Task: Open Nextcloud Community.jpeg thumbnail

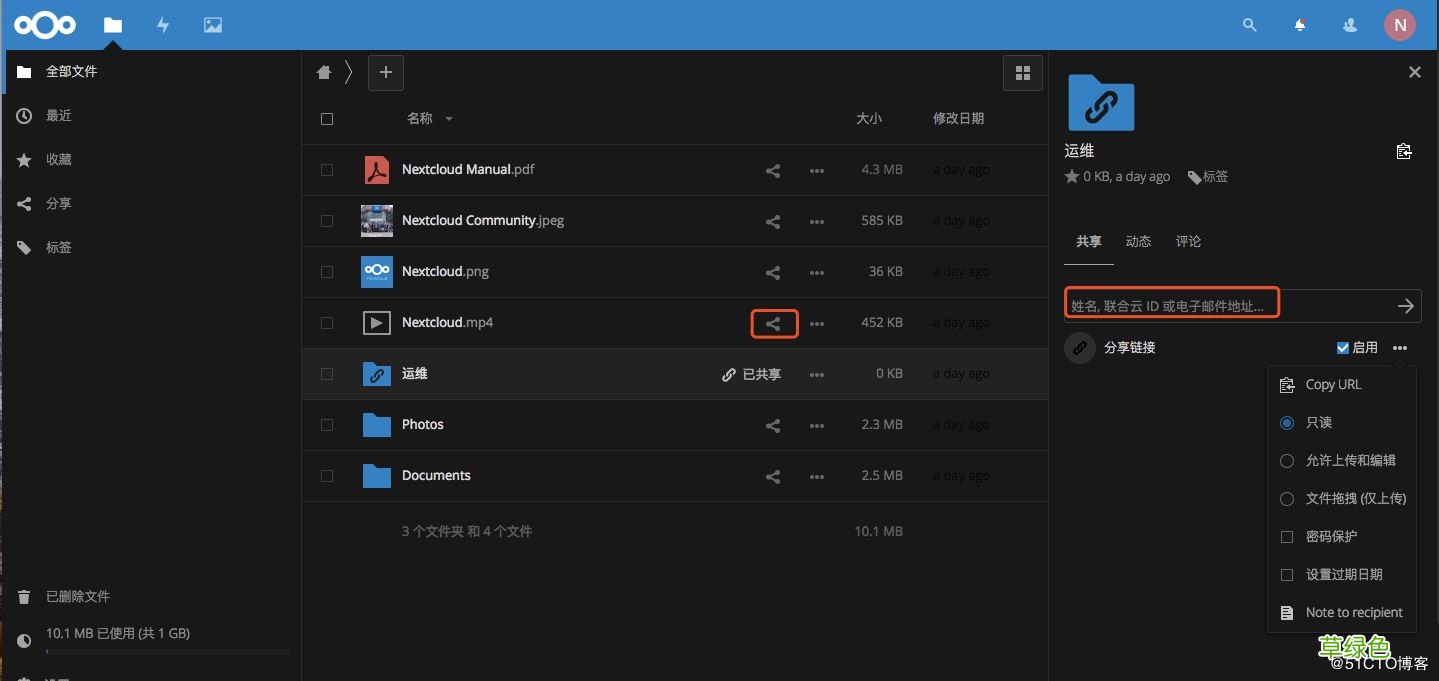Action: [x=376, y=221]
